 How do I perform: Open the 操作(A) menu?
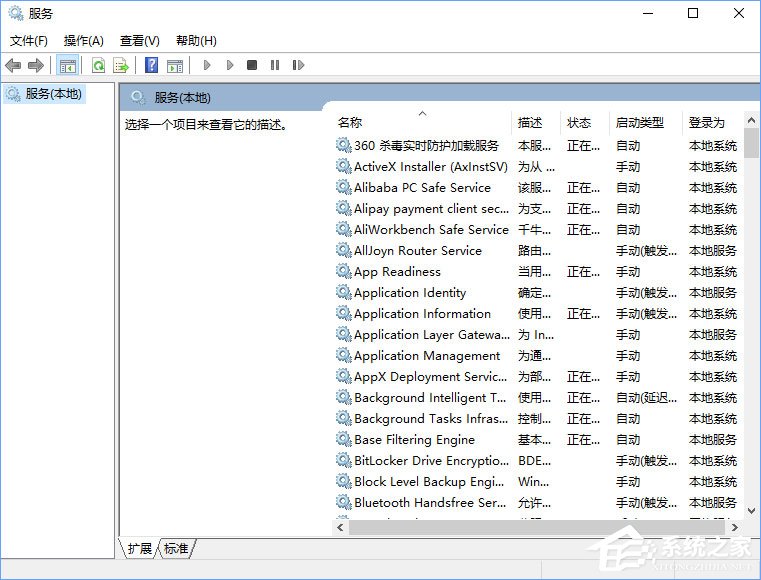point(83,41)
